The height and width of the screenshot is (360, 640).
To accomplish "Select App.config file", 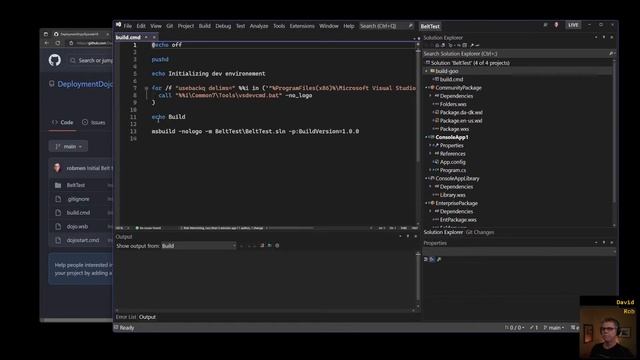I will pyautogui.click(x=453, y=162).
